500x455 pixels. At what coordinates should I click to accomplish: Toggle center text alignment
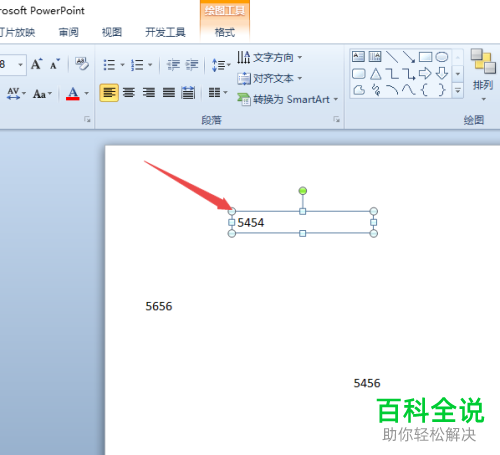(129, 92)
